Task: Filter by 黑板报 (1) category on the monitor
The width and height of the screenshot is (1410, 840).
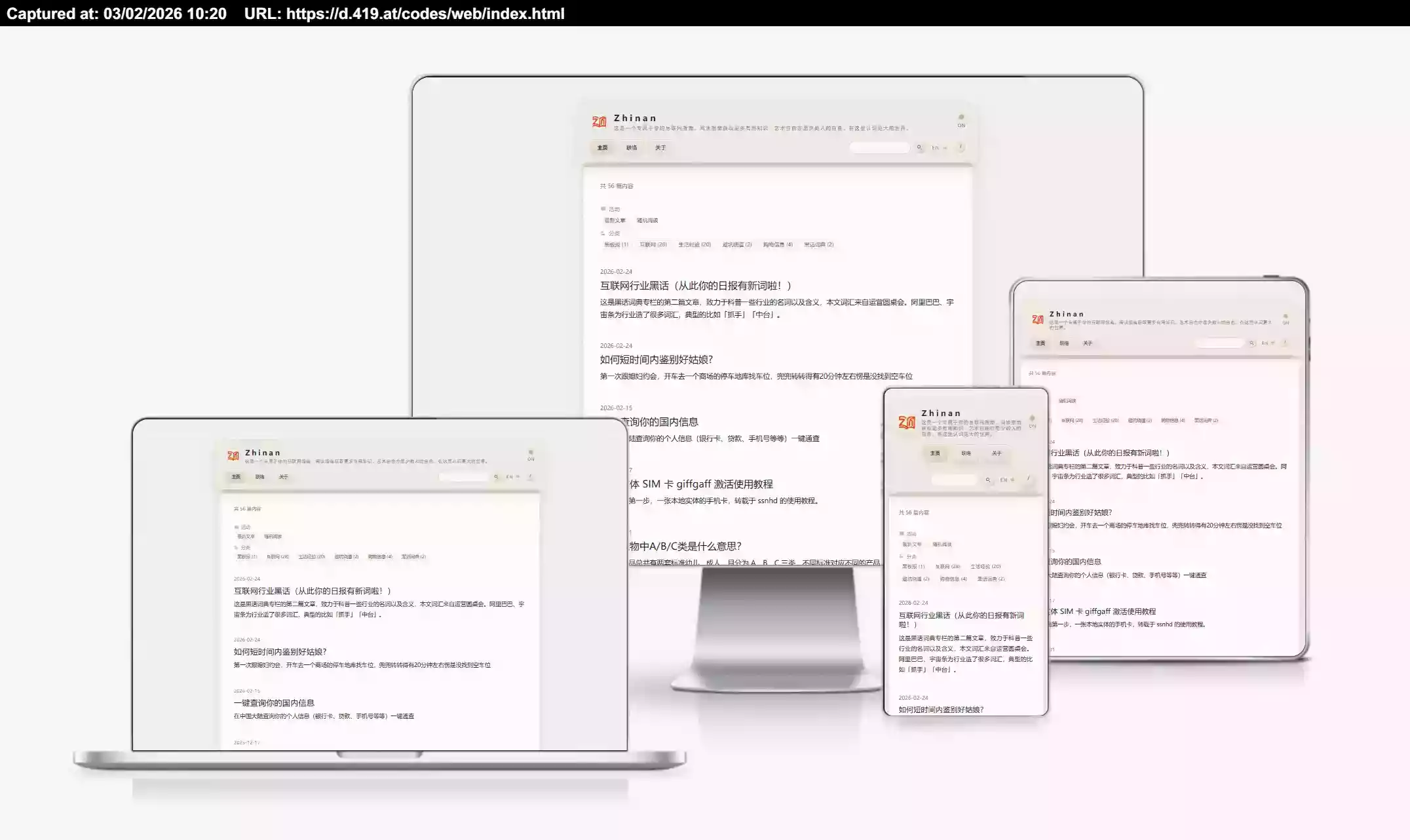Action: click(x=616, y=244)
